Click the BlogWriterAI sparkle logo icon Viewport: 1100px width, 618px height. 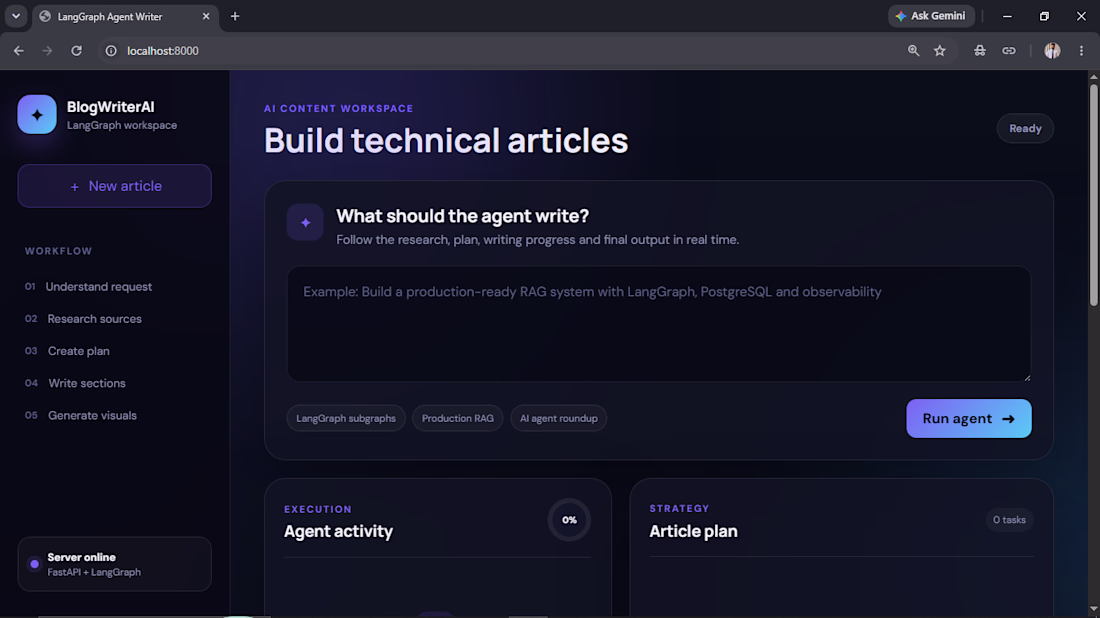pyautogui.click(x=36, y=114)
